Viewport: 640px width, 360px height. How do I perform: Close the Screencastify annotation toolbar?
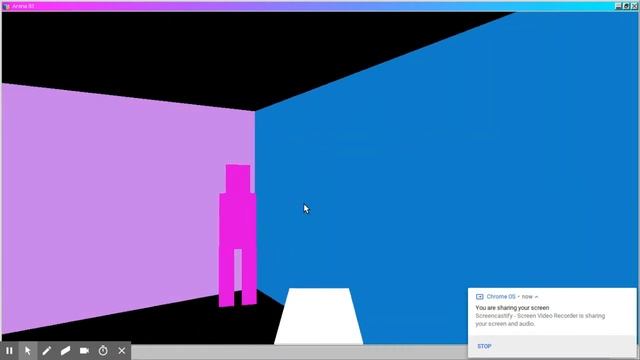pos(122,351)
